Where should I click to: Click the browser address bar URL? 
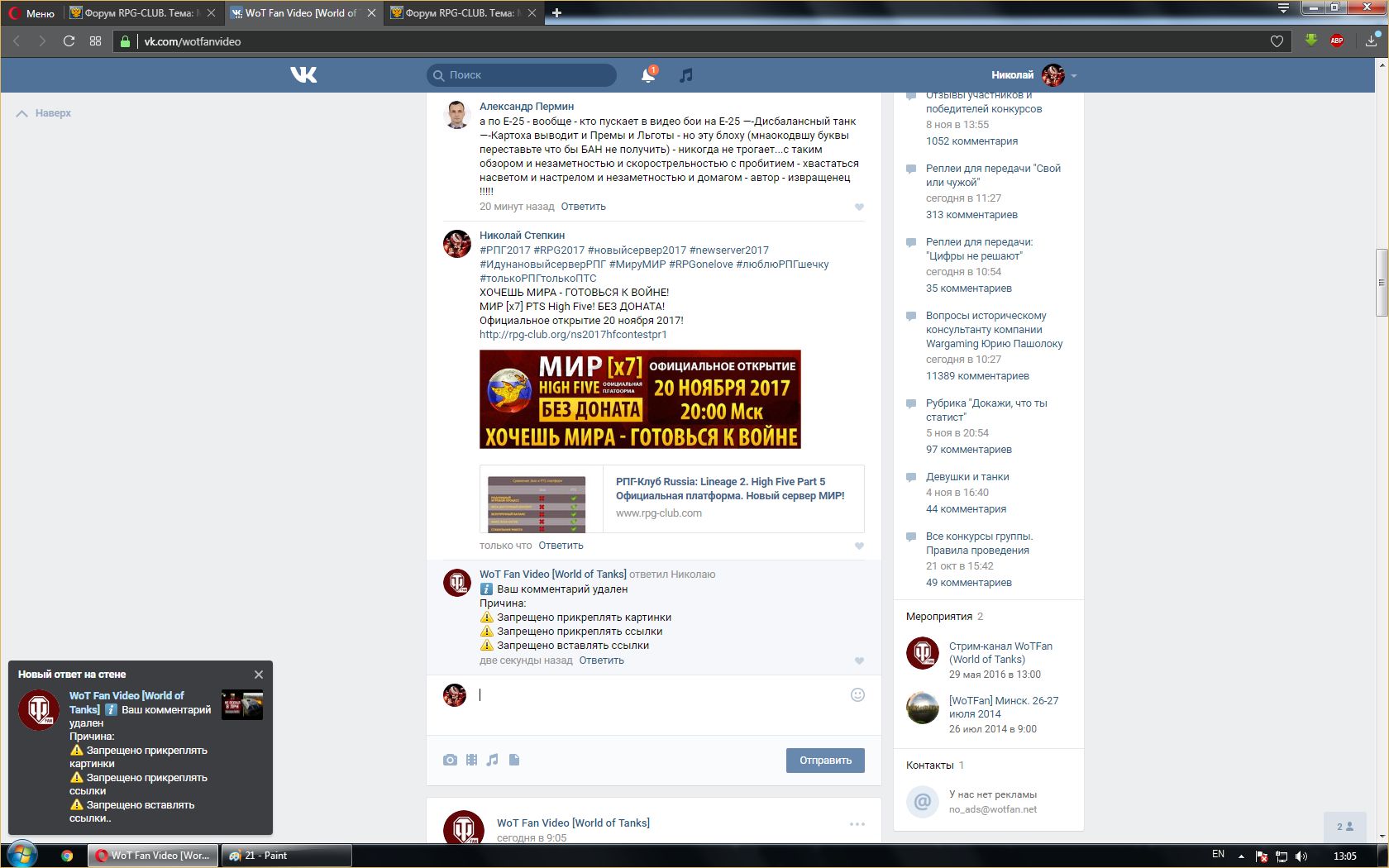[193, 41]
